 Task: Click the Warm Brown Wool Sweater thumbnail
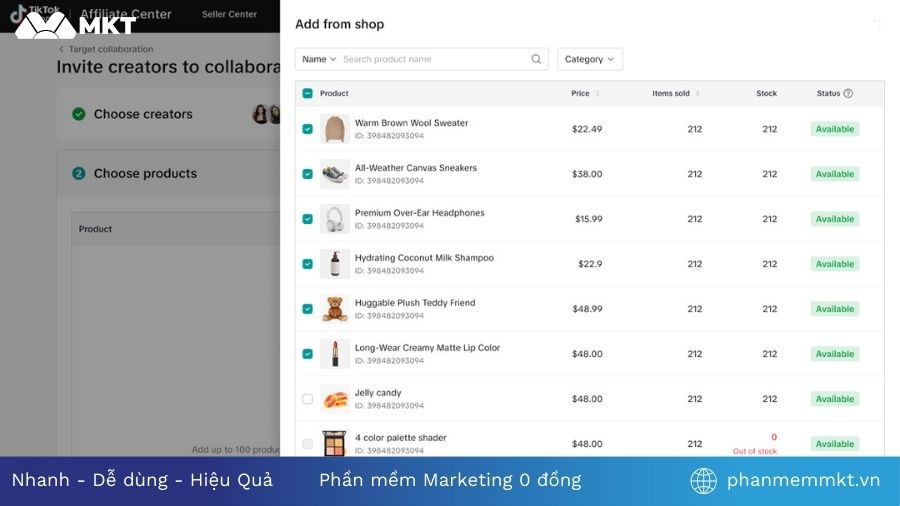pyautogui.click(x=334, y=129)
